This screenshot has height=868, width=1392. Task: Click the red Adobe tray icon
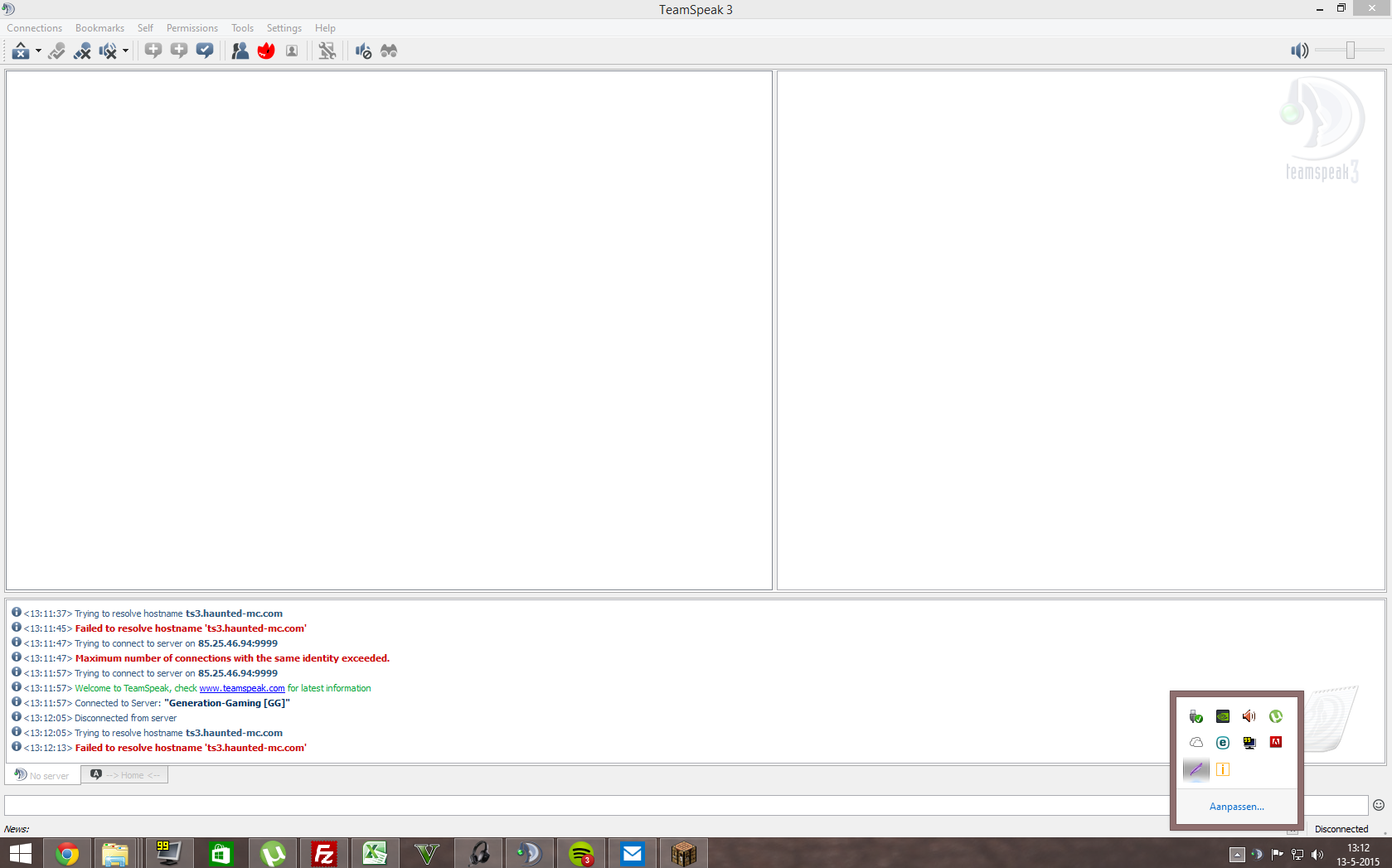pos(1276,743)
